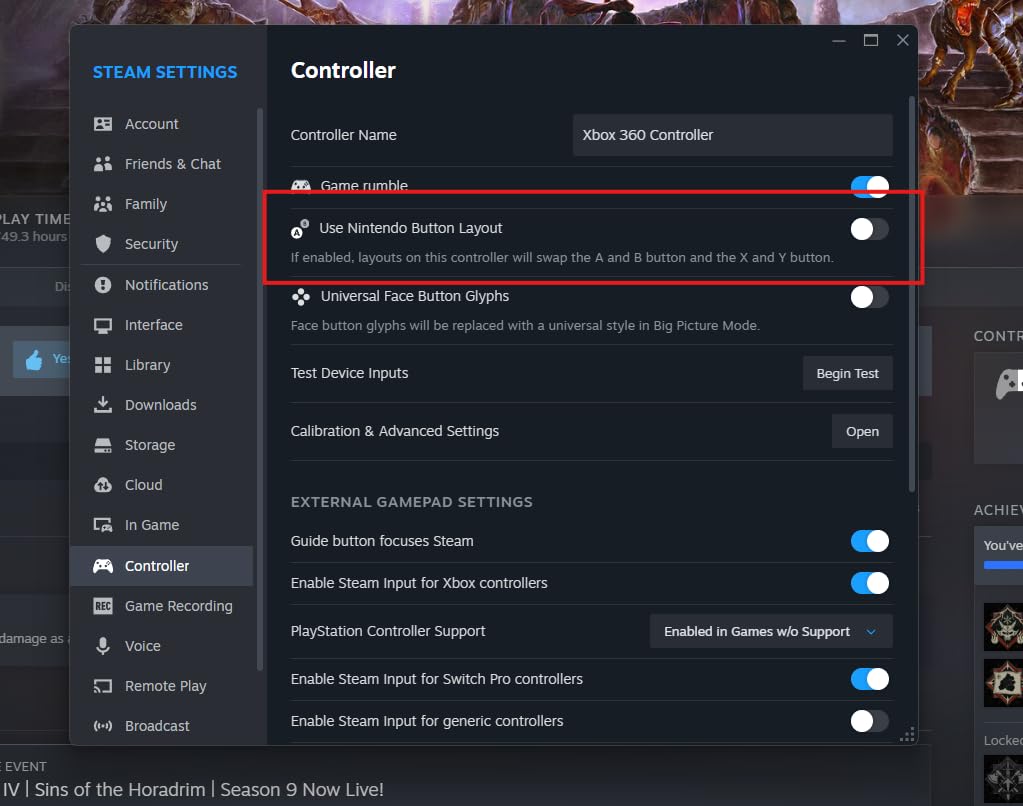Switch to the Game Recording settings page

pos(178,606)
